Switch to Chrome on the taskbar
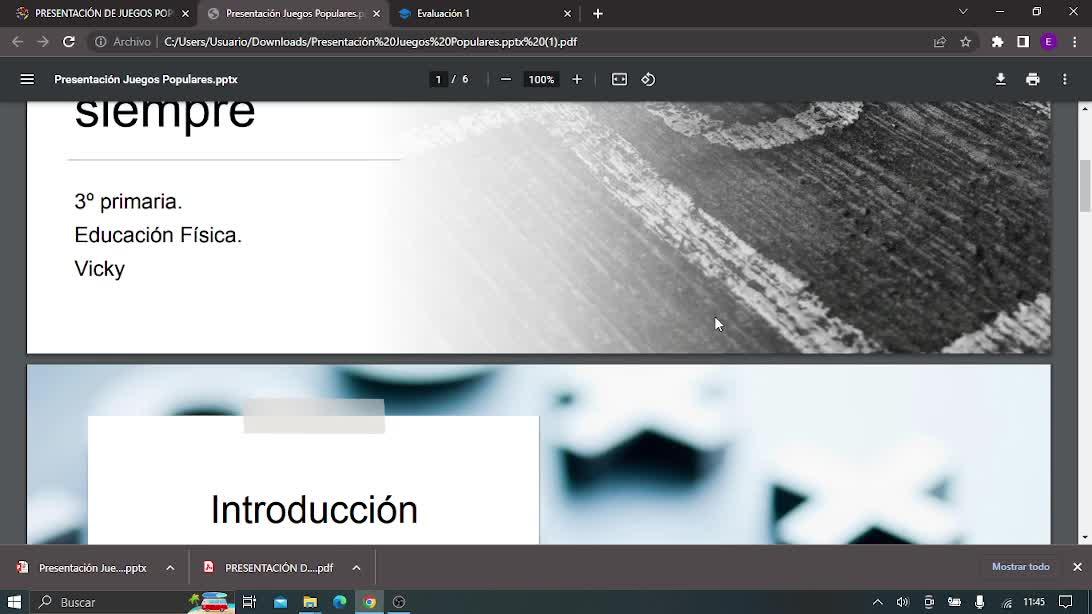This screenshot has height=614, width=1092. click(370, 601)
